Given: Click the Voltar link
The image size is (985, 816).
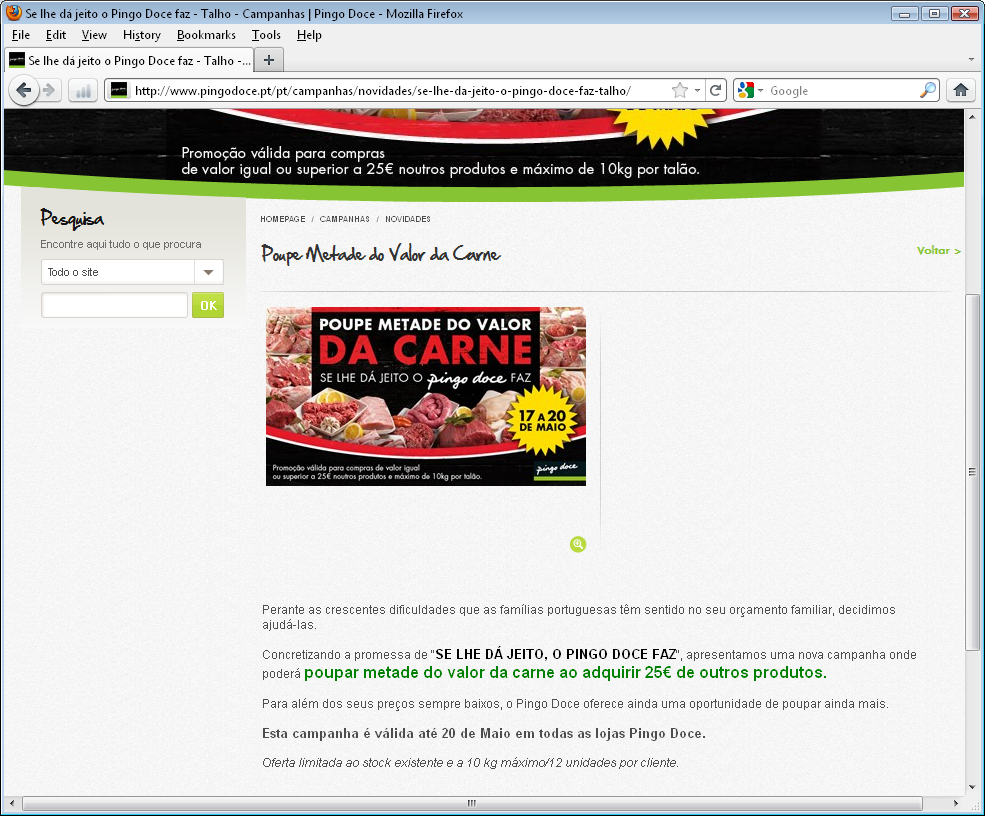Looking at the screenshot, I should pyautogui.click(x=939, y=251).
